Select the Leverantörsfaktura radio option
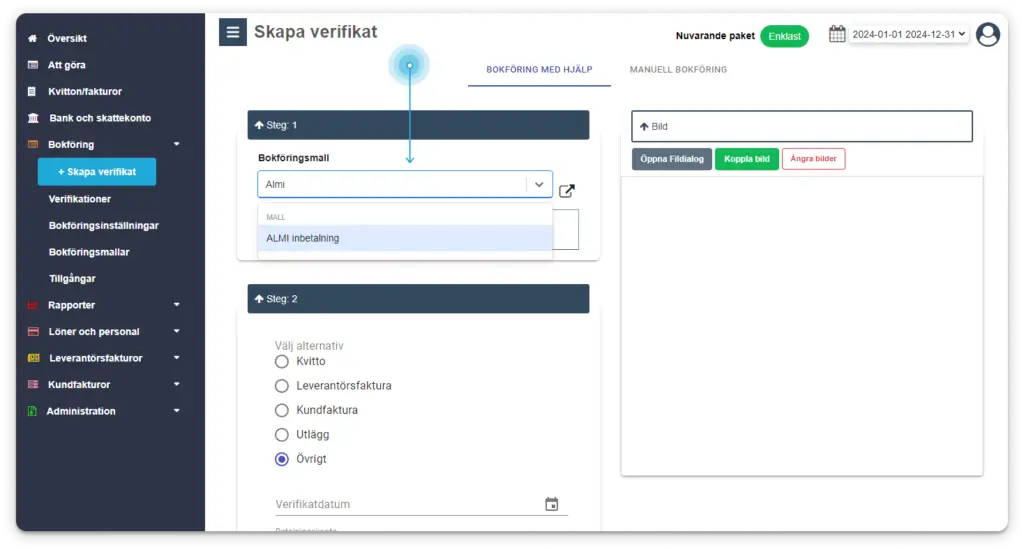Image resolution: width=1024 pixels, height=550 pixels. (281, 386)
